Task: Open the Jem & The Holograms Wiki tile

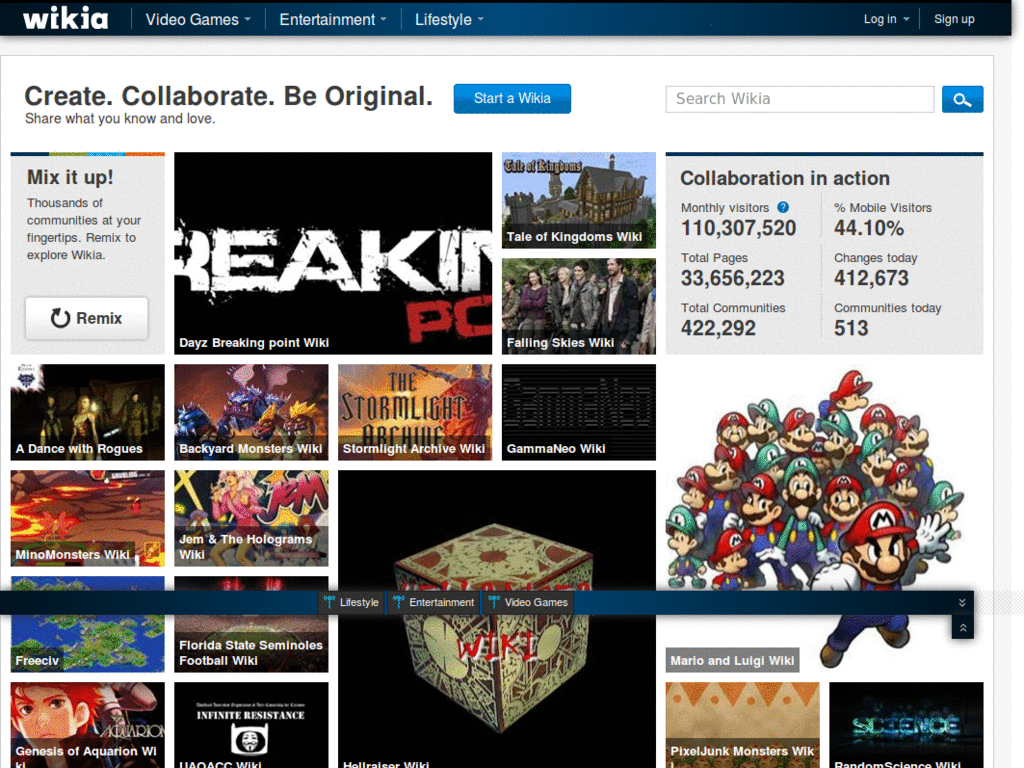Action: click(251, 518)
